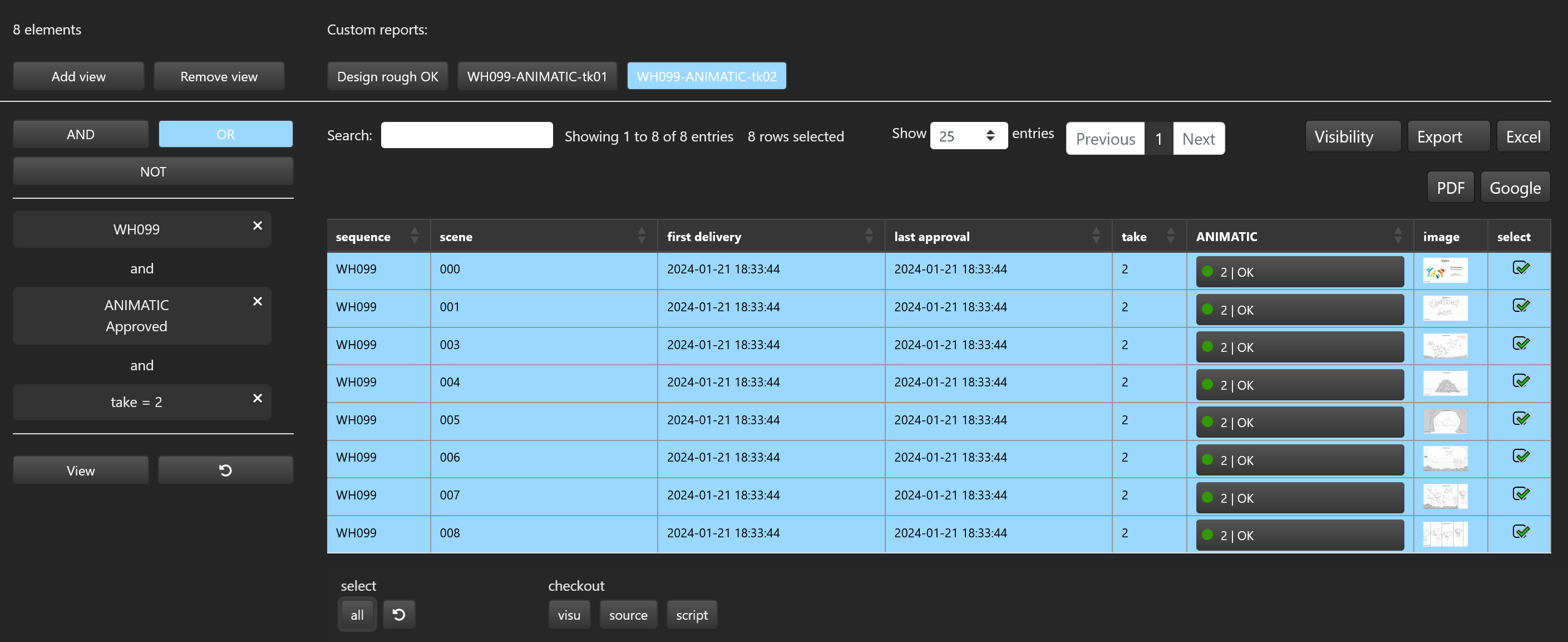Toggle the select checkbox on scene 005 row

point(1521,419)
